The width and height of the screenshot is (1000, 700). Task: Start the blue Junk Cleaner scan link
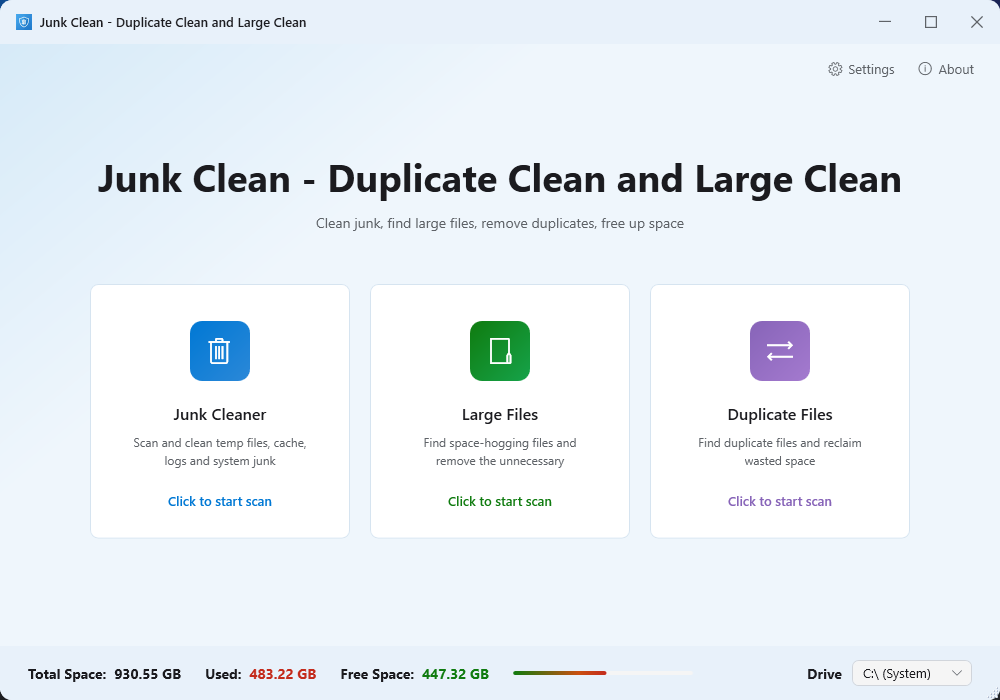[219, 501]
